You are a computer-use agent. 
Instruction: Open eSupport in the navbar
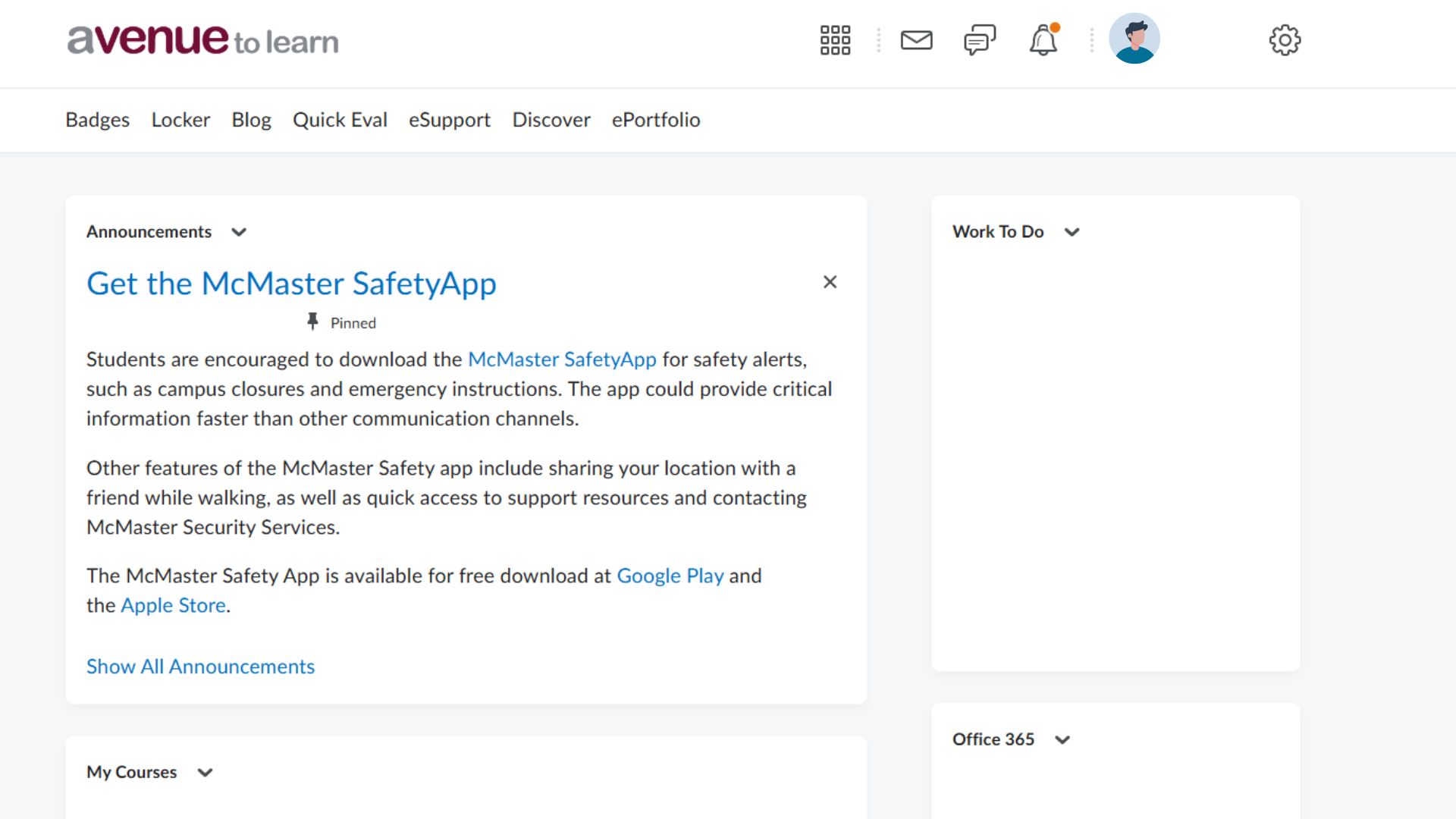[x=450, y=120]
